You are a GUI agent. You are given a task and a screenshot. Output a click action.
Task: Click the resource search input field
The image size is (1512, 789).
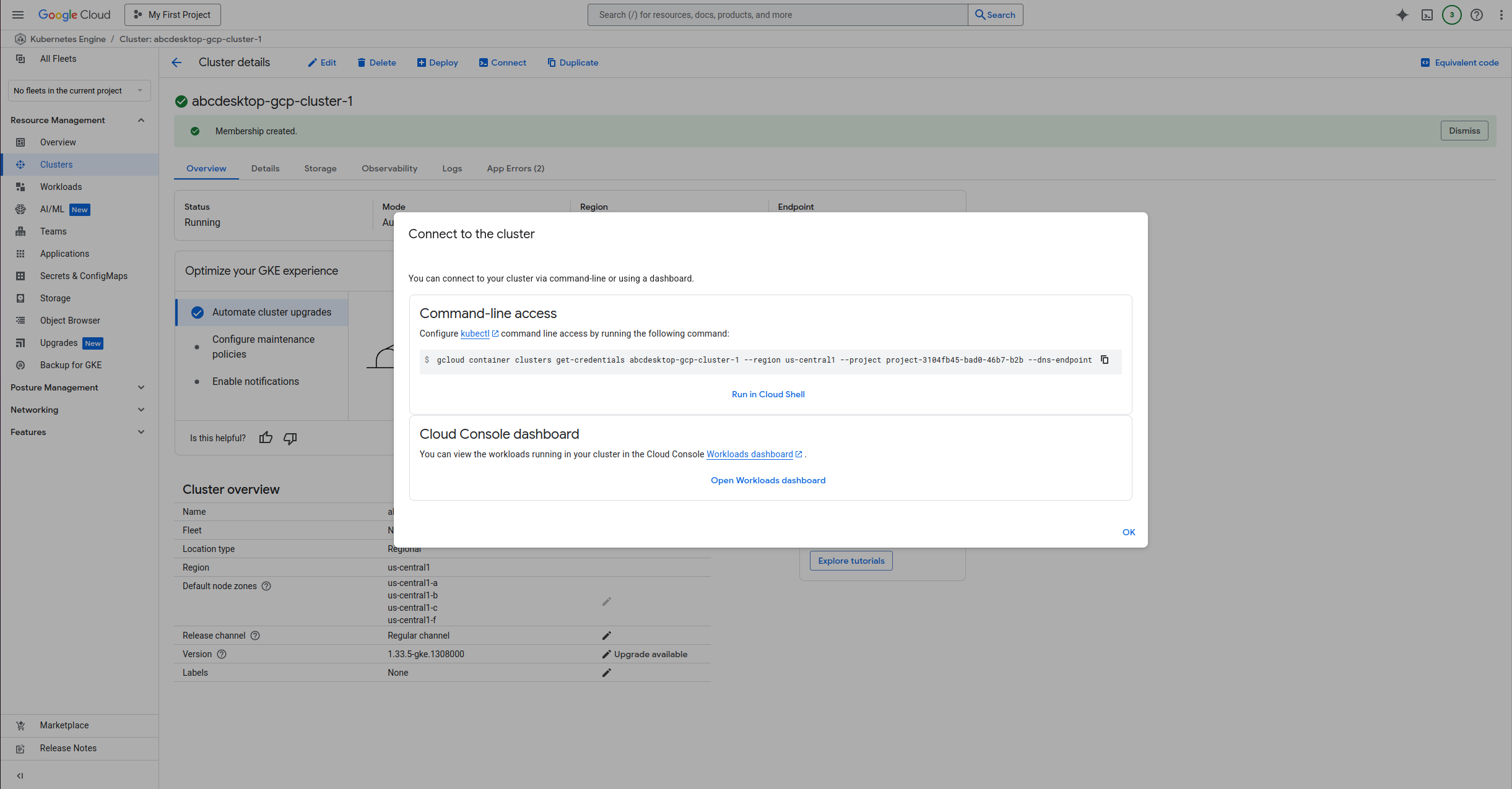777,15
